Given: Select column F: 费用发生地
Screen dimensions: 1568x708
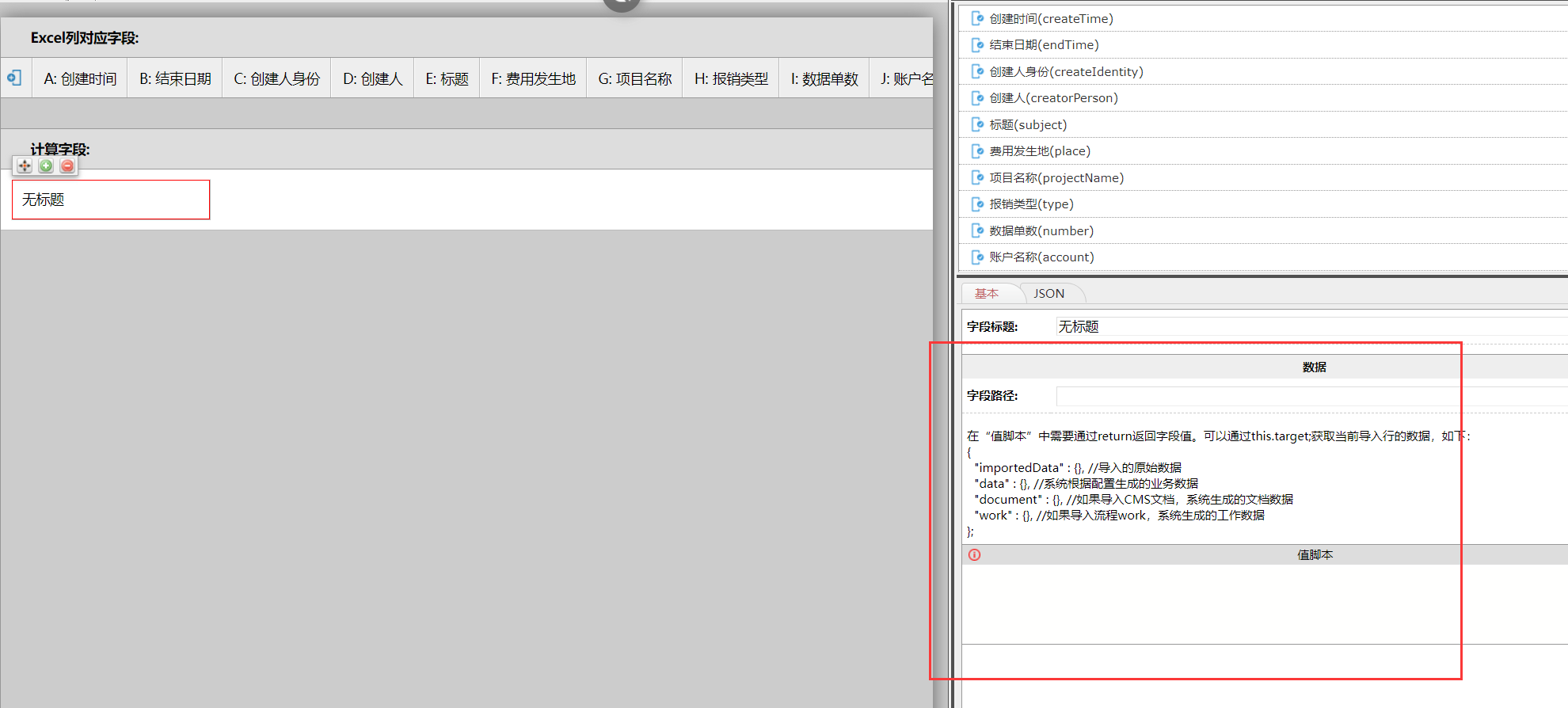Looking at the screenshot, I should coord(534,78).
